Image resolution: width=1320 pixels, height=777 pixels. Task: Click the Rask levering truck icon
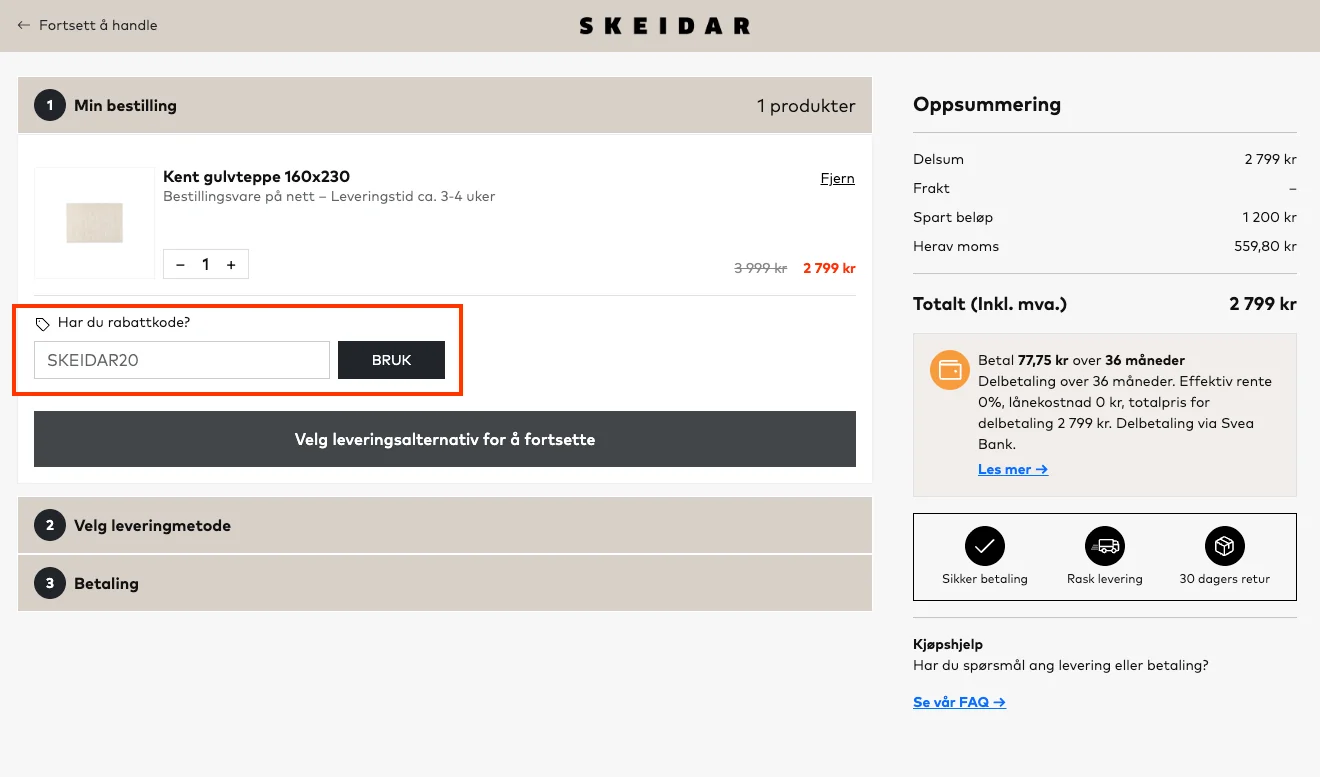tap(1105, 546)
